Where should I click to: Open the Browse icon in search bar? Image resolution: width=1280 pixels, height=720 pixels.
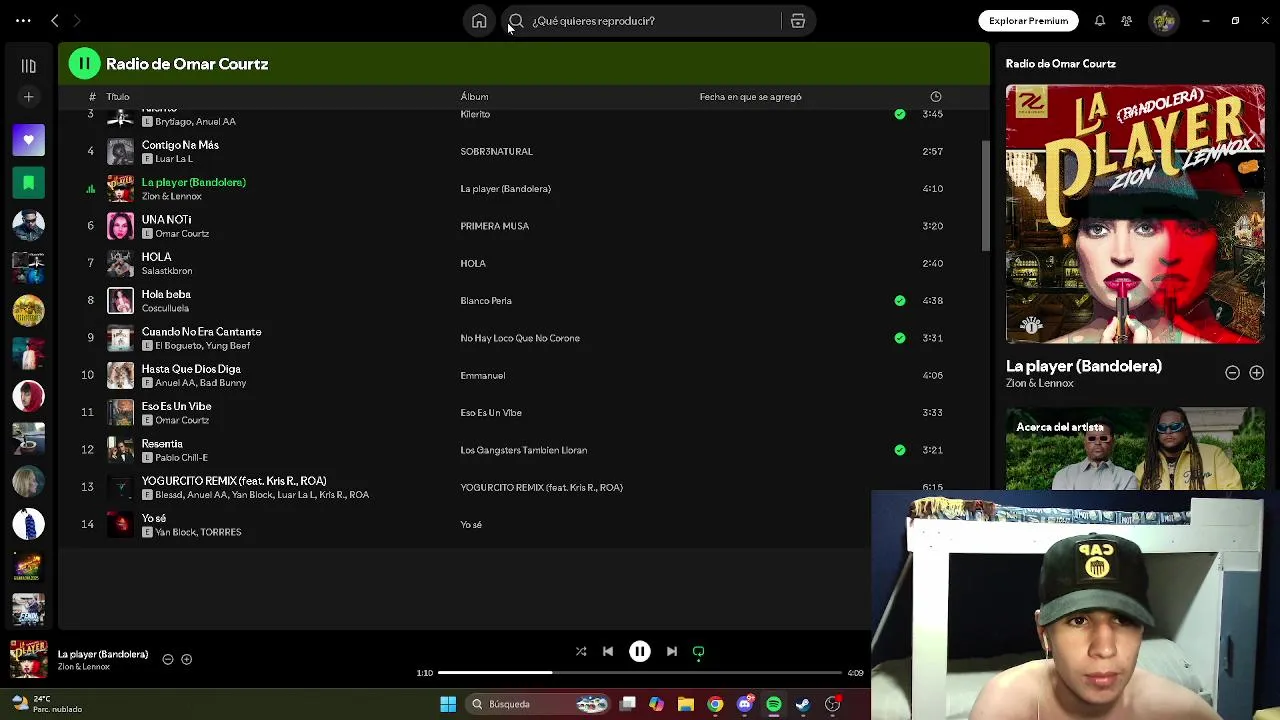798,21
